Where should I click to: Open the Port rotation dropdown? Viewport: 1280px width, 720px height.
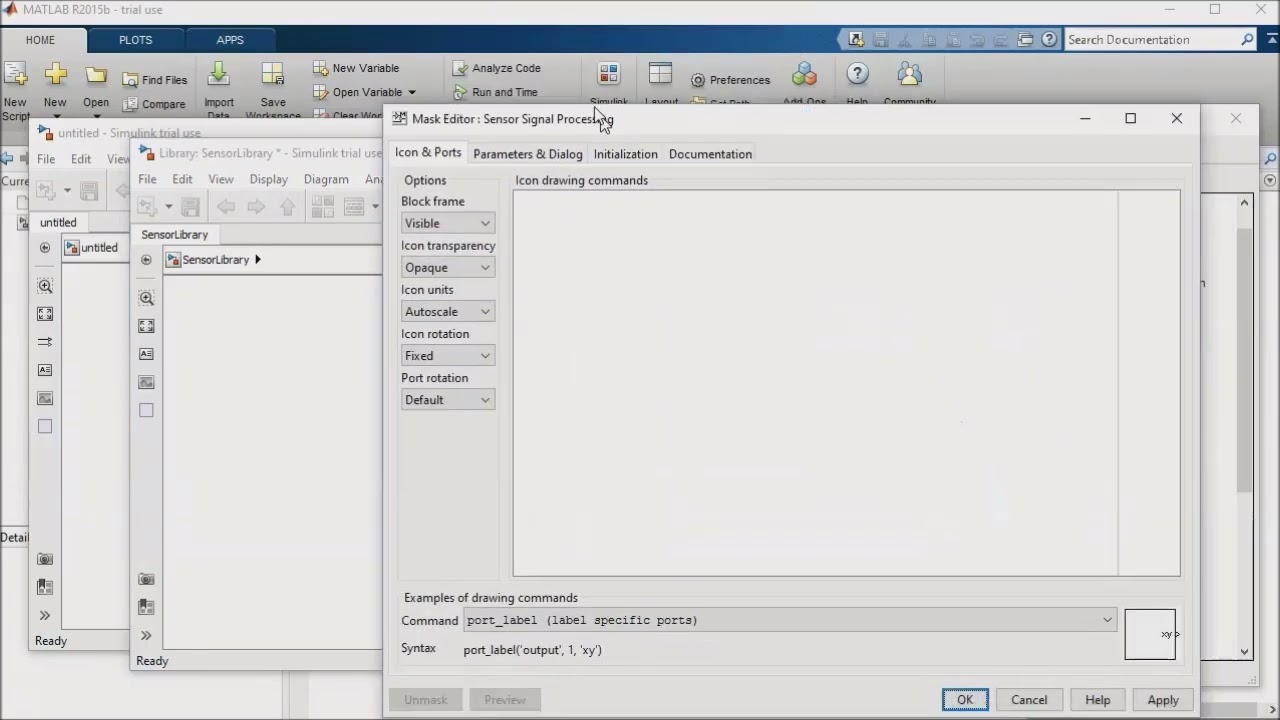(x=447, y=399)
